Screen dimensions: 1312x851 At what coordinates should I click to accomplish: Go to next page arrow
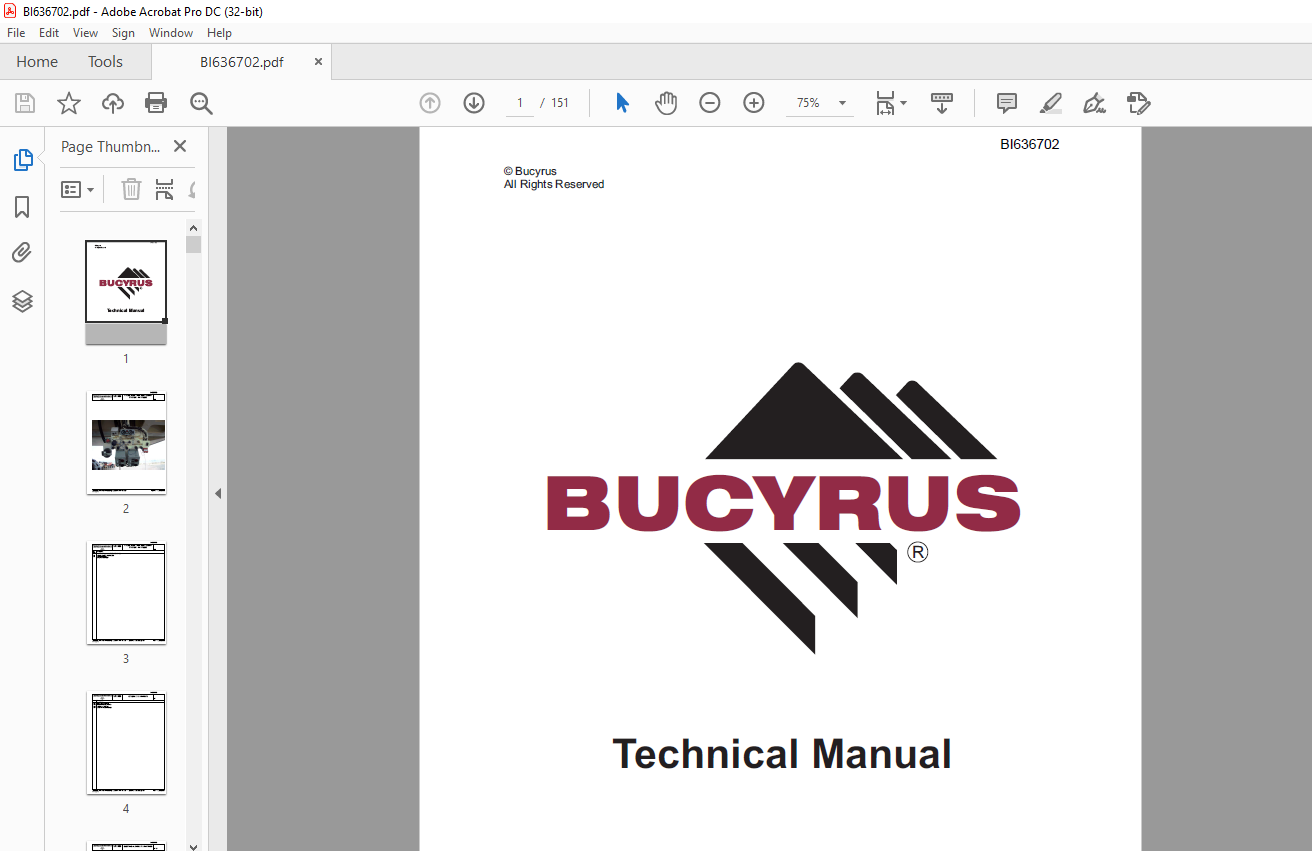coord(474,103)
